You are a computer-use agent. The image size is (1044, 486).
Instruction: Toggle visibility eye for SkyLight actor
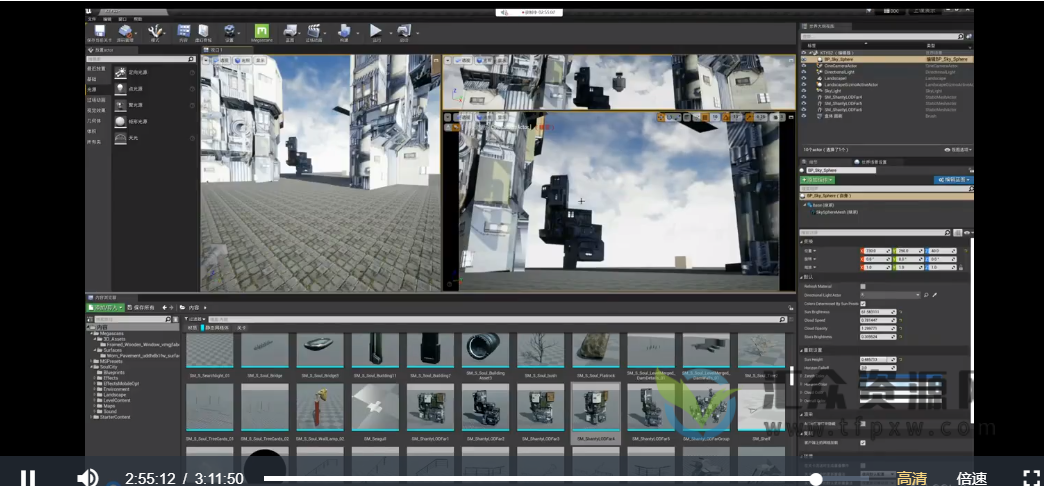804,90
